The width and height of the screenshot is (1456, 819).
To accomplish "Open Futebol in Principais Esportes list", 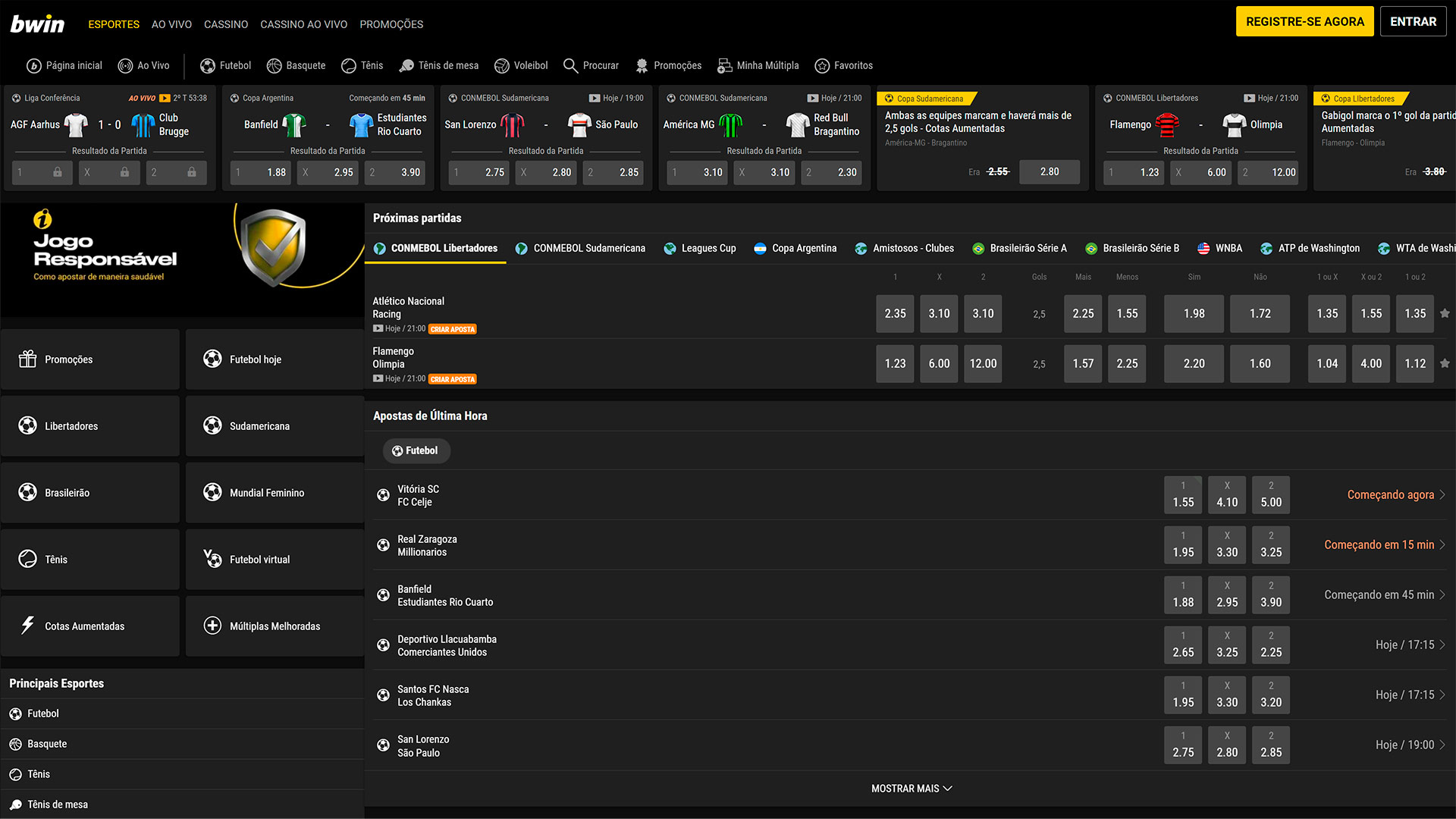I will tap(182, 714).
